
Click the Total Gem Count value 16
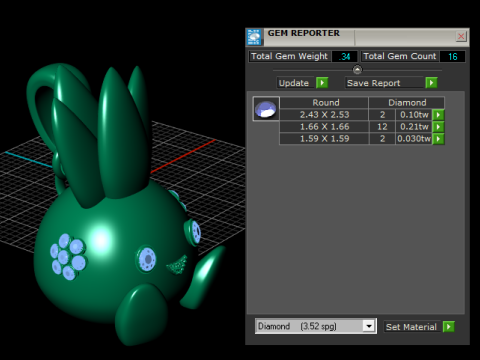[x=453, y=56]
